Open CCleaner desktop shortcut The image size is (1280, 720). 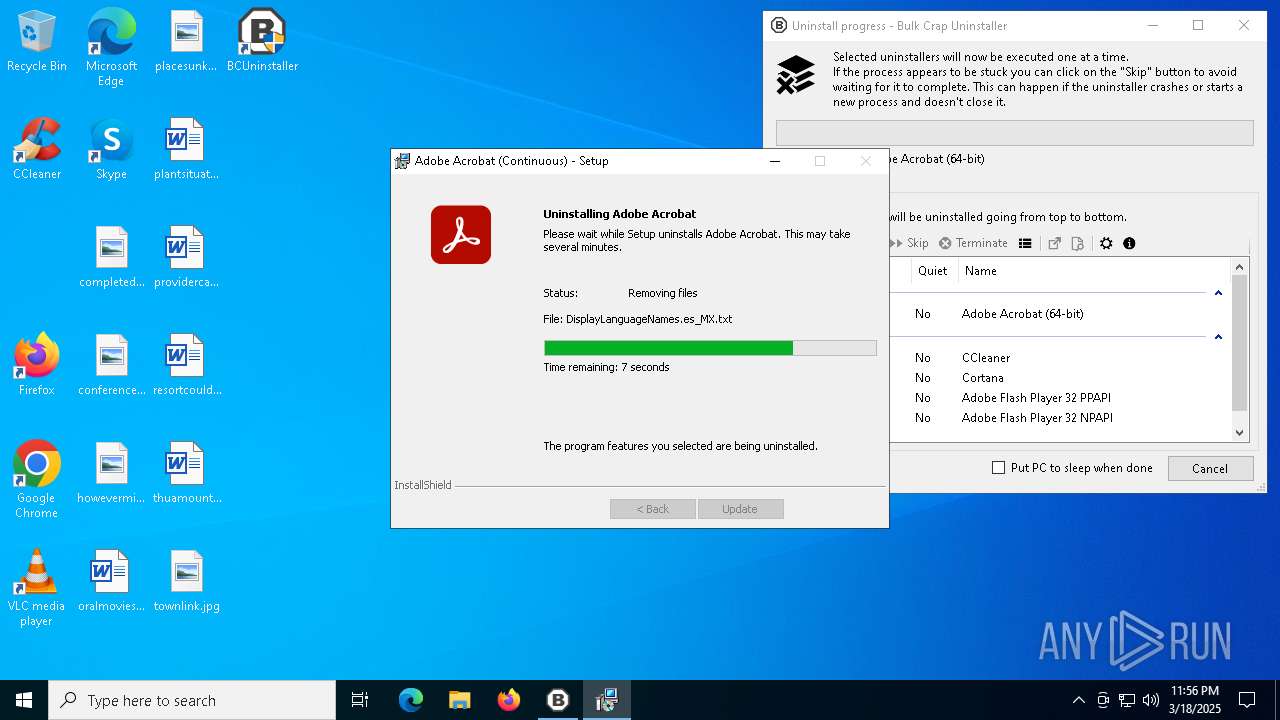coord(37,150)
